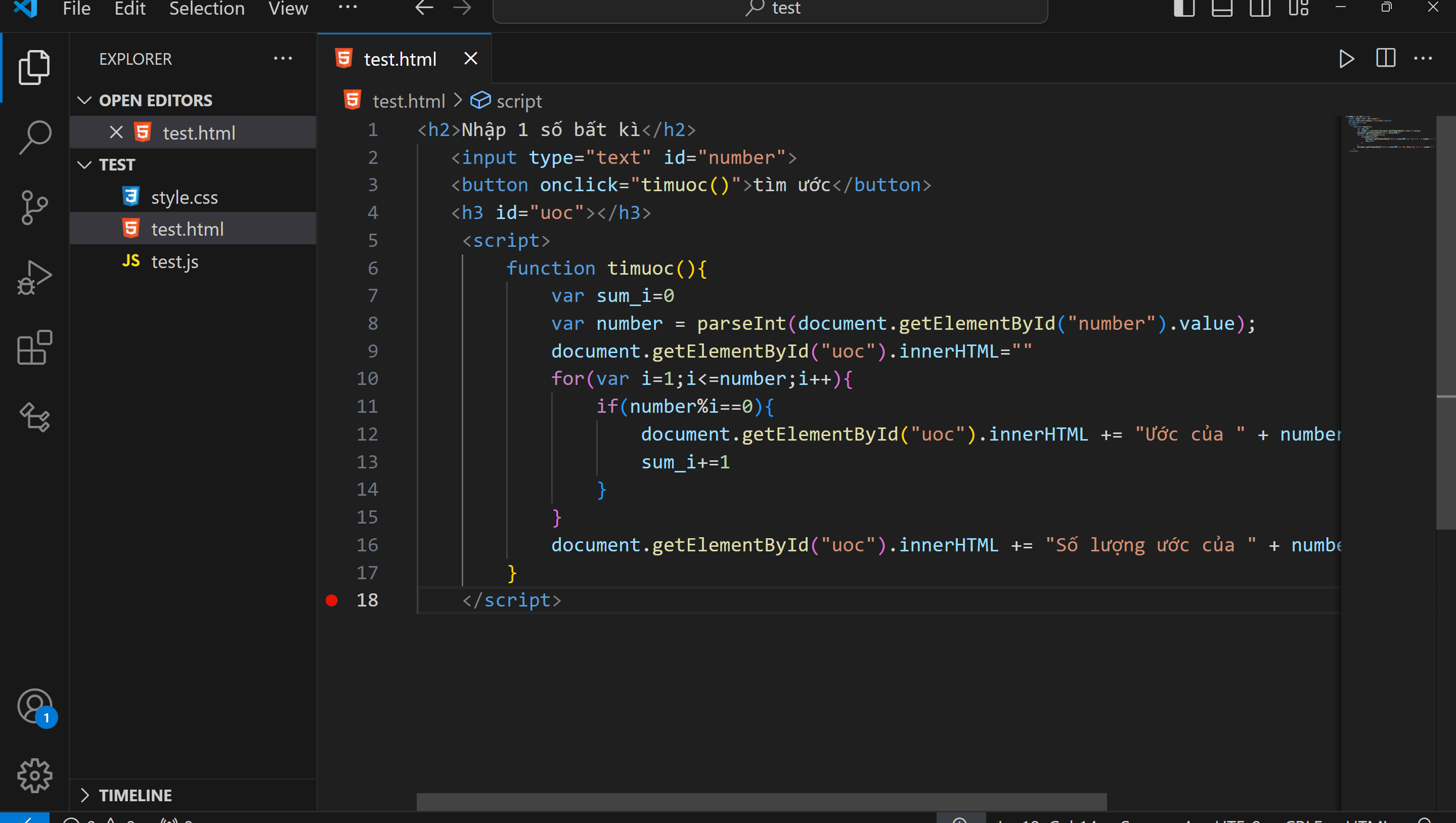Select test.html under TEST folder
The height and width of the screenshot is (823, 1456).
pyautogui.click(x=192, y=229)
